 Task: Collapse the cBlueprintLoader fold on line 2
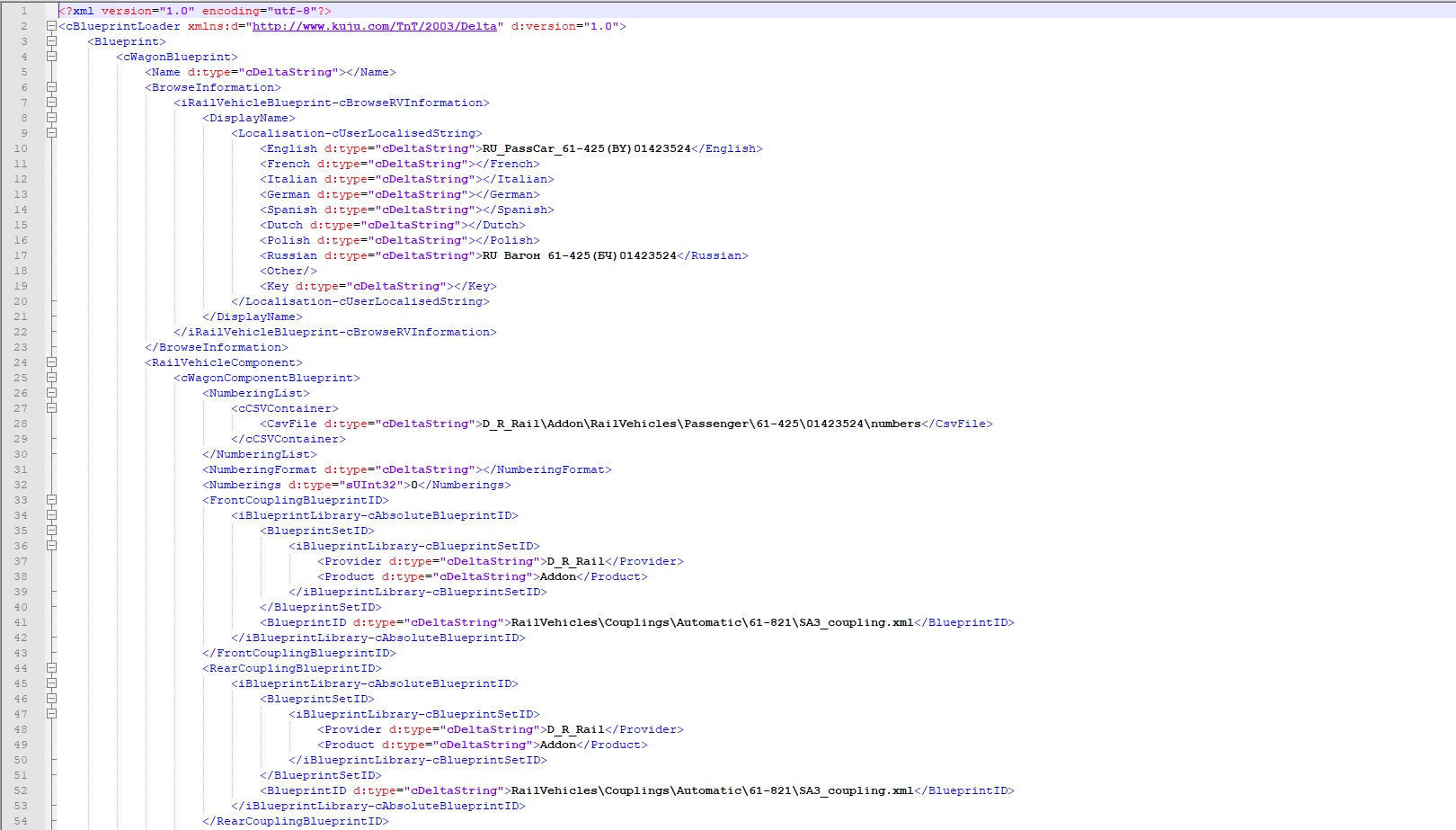pos(52,26)
